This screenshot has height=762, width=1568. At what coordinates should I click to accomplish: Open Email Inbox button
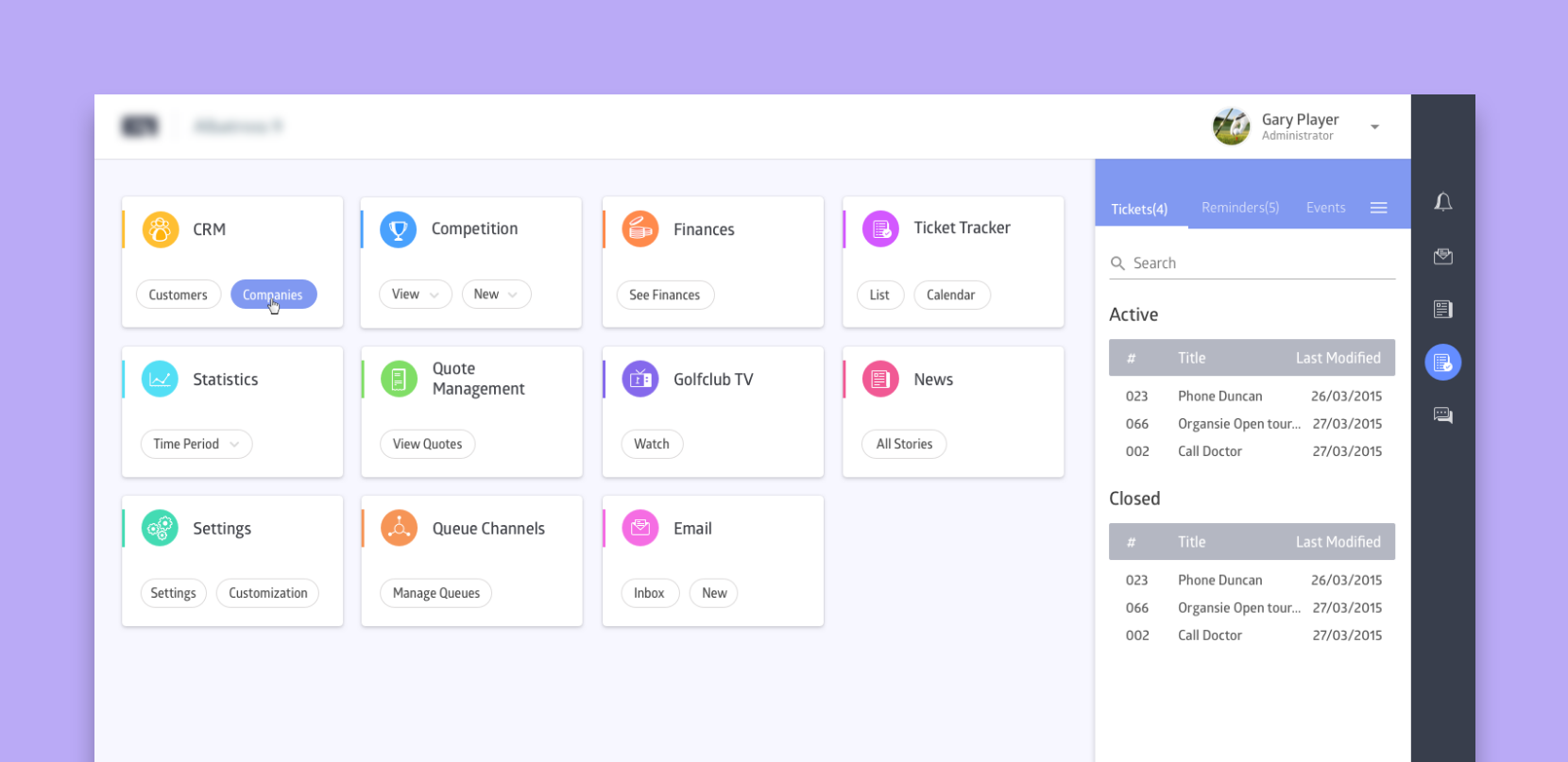650,593
